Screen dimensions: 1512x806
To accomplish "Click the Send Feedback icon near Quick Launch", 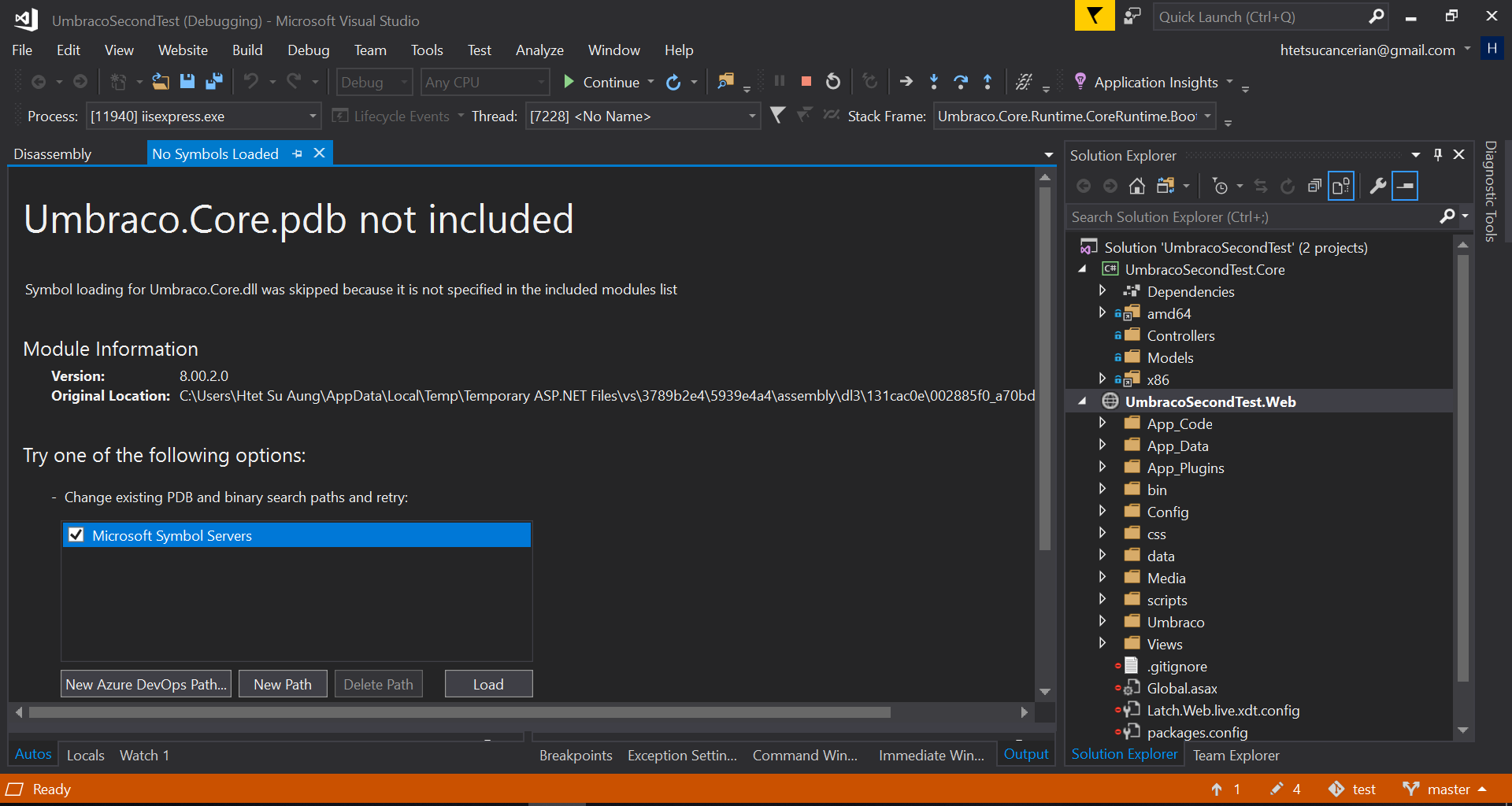I will click(x=1132, y=16).
